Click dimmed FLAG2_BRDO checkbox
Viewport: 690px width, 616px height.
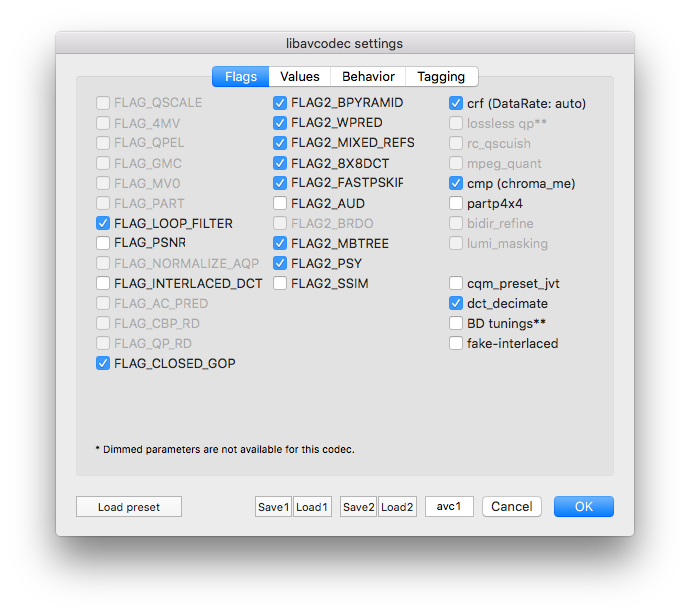coord(280,224)
